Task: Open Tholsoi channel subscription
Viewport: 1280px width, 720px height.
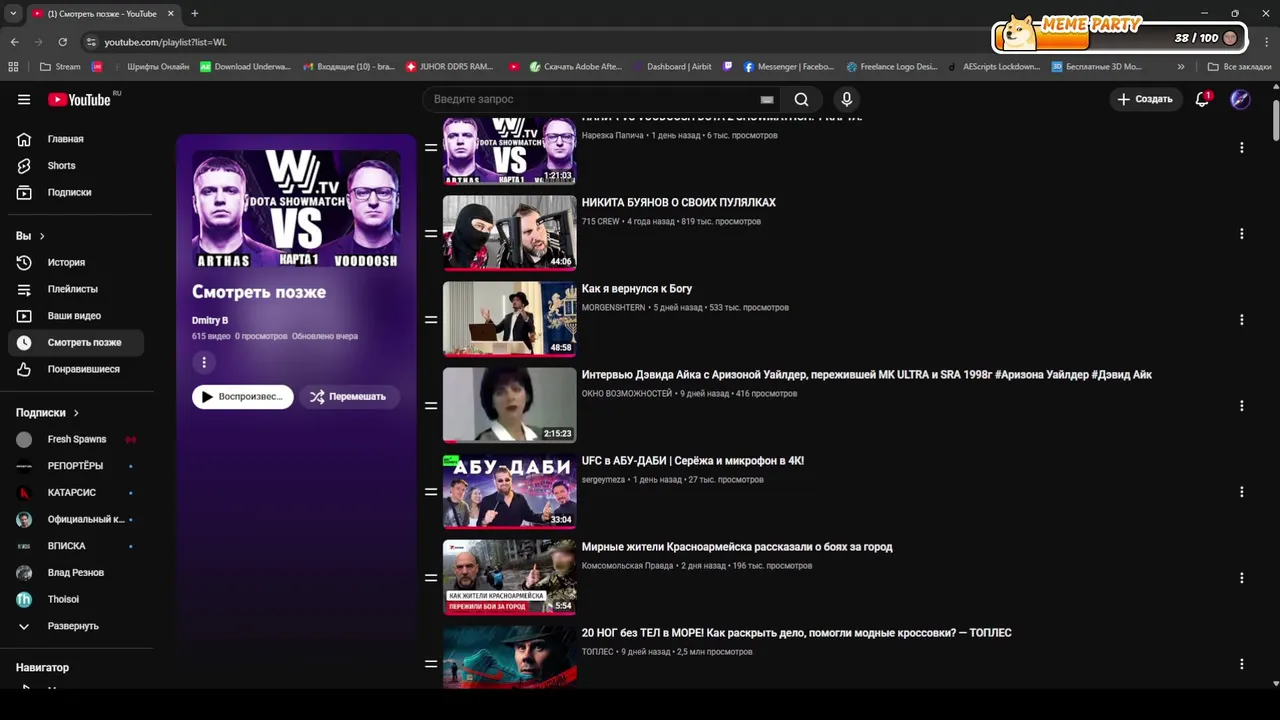Action: [76, 599]
